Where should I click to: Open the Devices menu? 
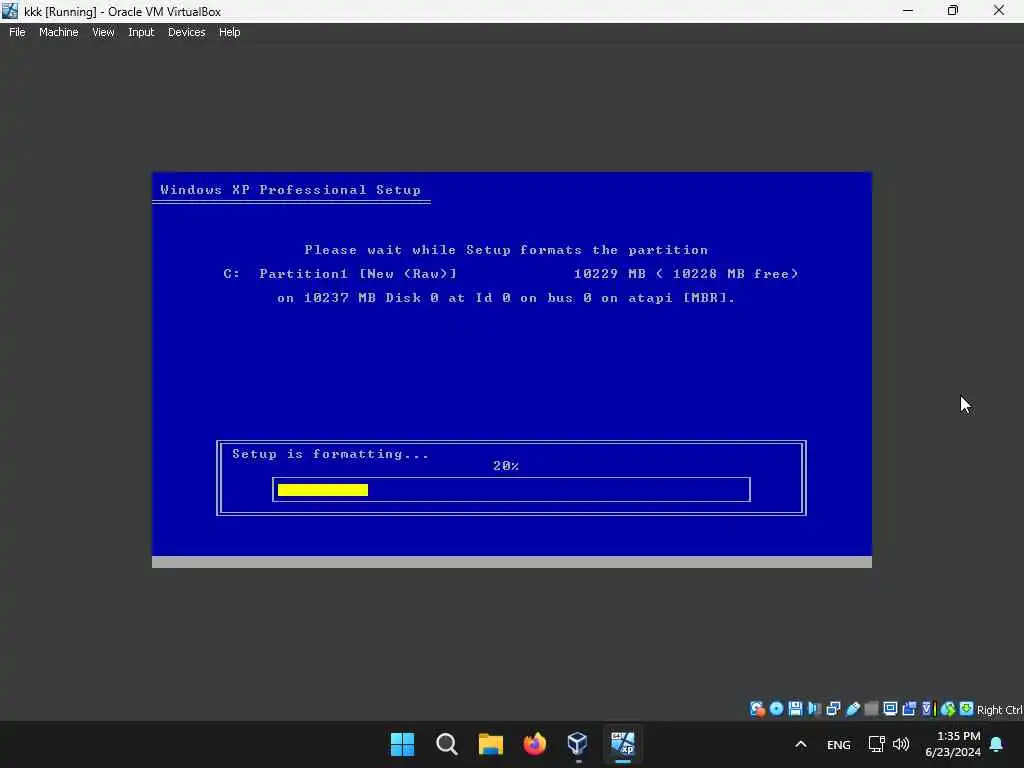pyautogui.click(x=186, y=32)
